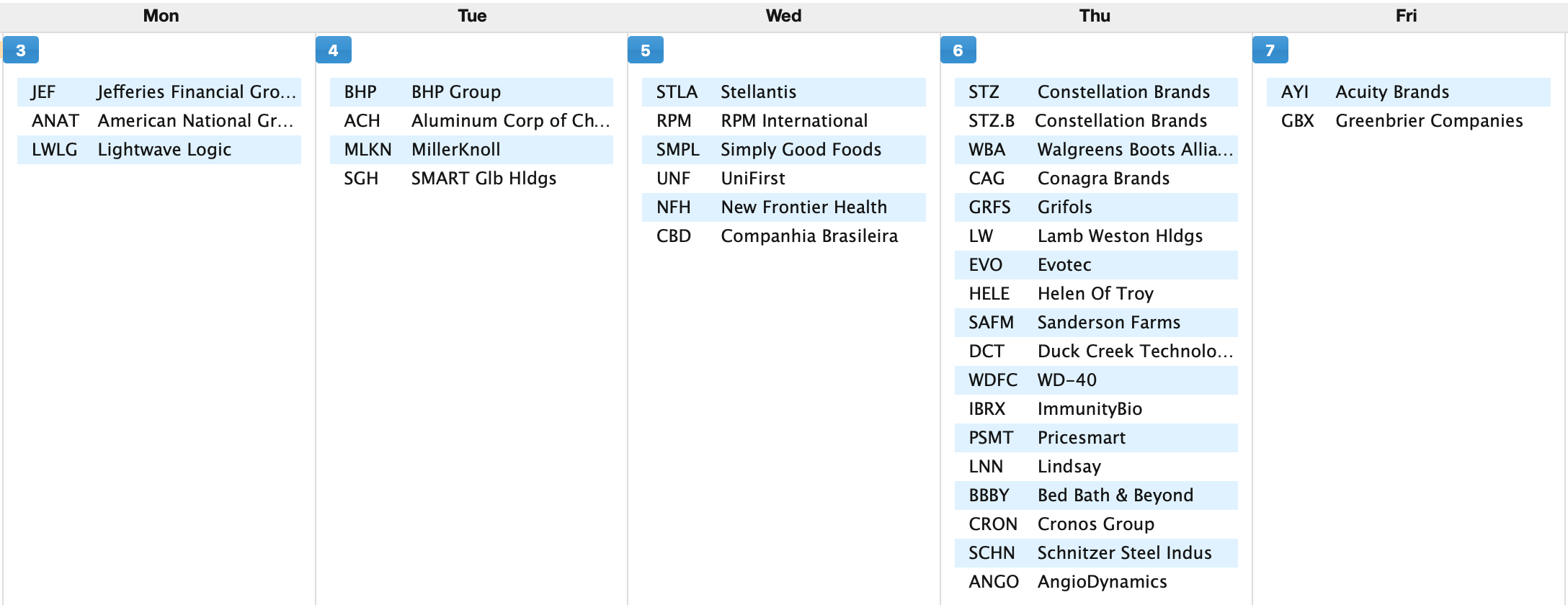Viewport: 1568px width, 605px height.
Task: Select the STZ.B ticker symbol
Action: click(x=992, y=121)
